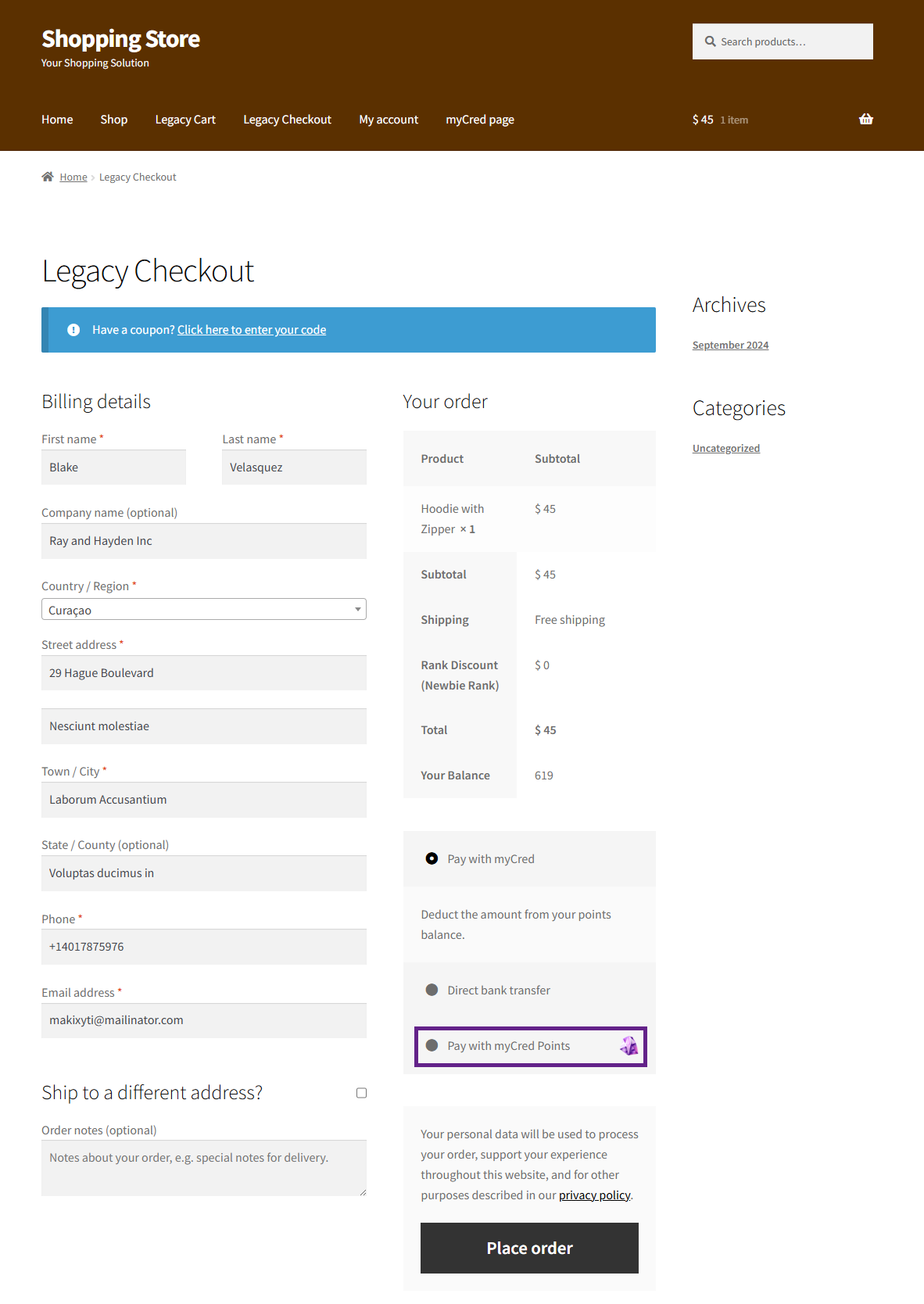Click the home breadcrumb house icon
The width and height of the screenshot is (924, 1304).
click(x=48, y=177)
